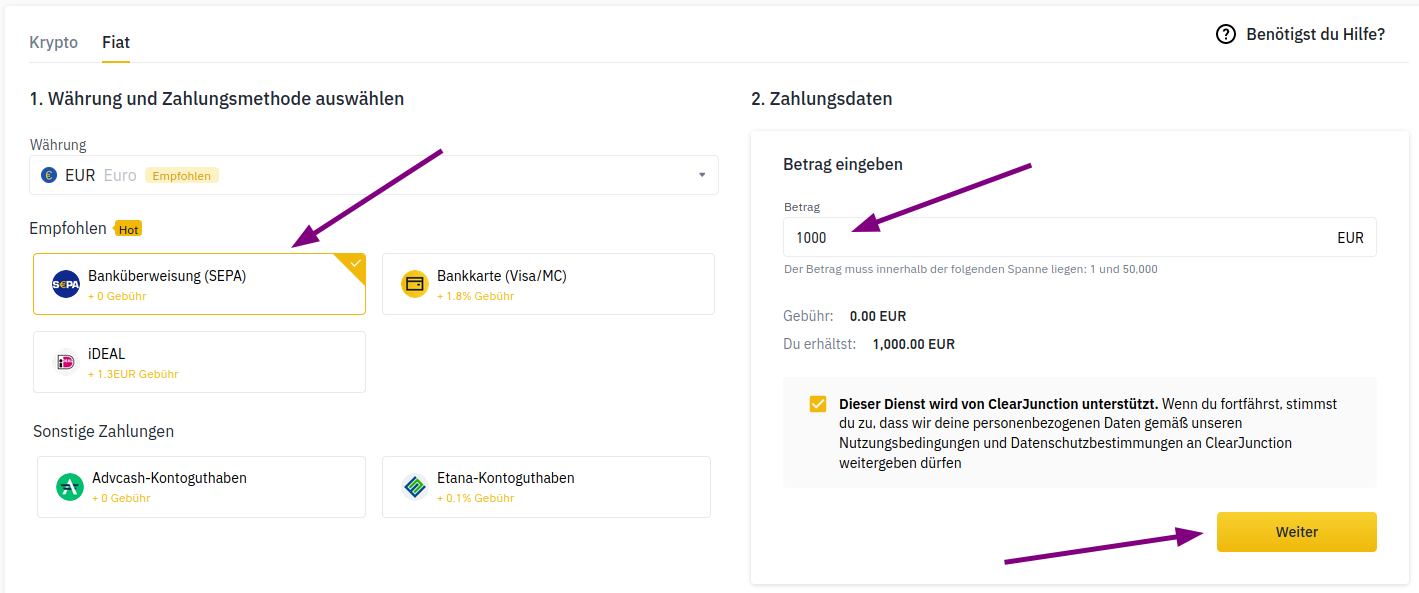Select the Fiat tab
1419x593 pixels.
[x=115, y=42]
